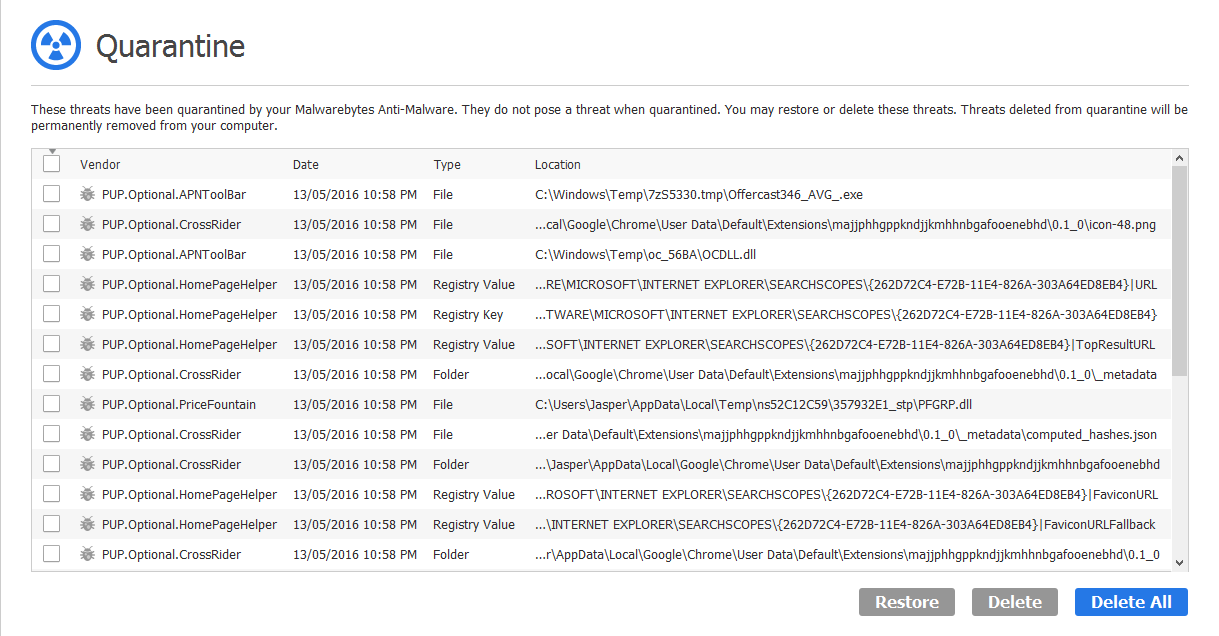The image size is (1219, 636).
Task: Click the bug icon for the computed_hashes.json row
Action: [88, 434]
